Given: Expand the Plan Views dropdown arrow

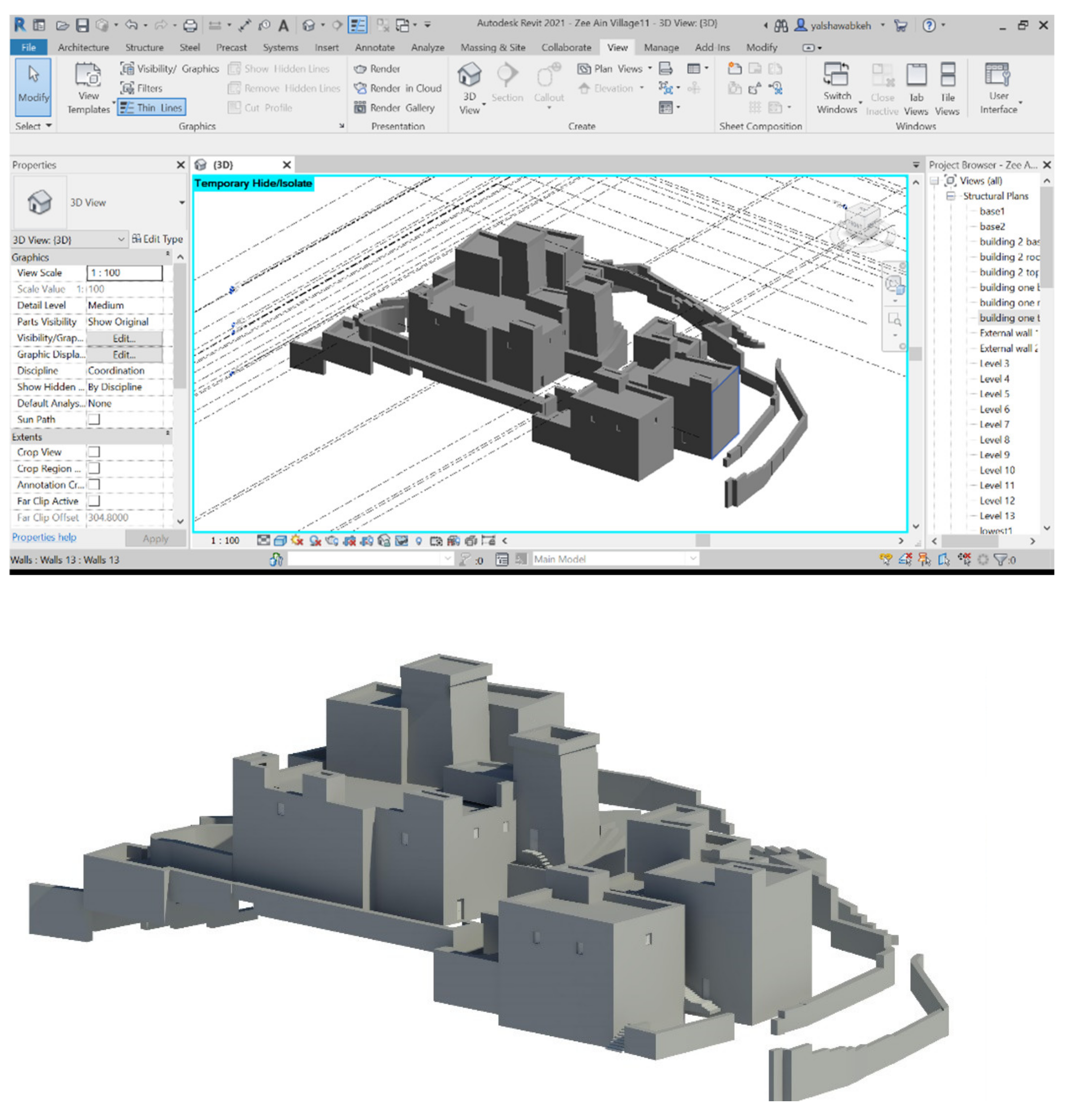Looking at the screenshot, I should pyautogui.click(x=650, y=69).
